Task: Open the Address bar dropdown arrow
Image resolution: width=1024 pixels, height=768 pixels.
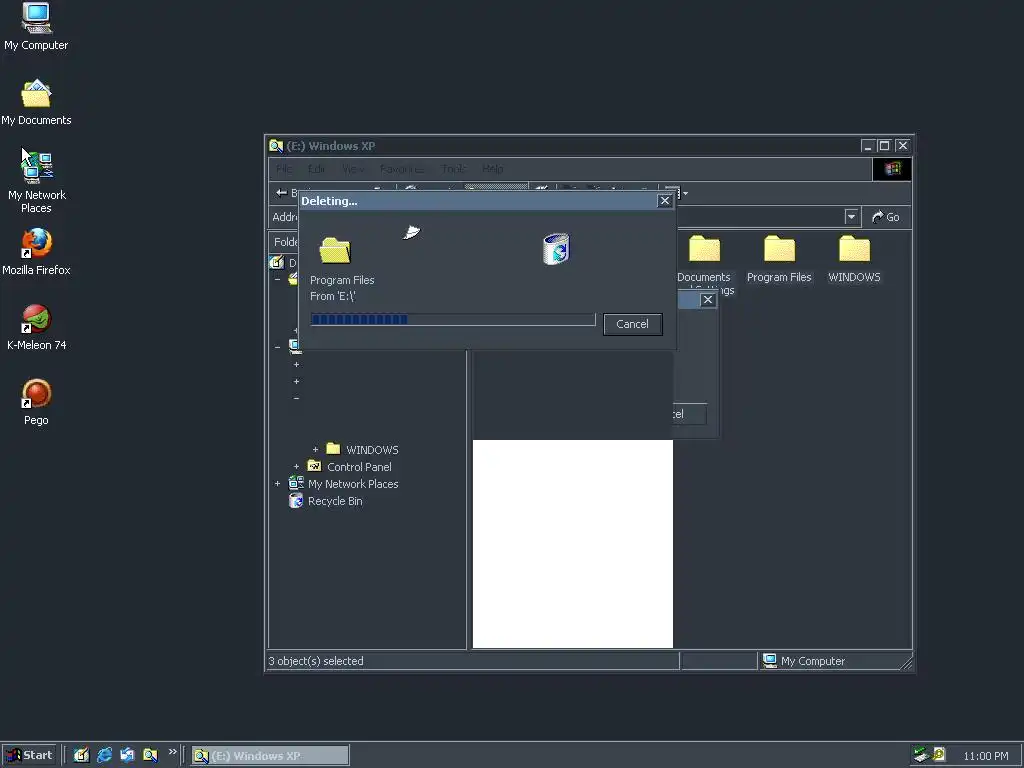Action: [x=851, y=217]
